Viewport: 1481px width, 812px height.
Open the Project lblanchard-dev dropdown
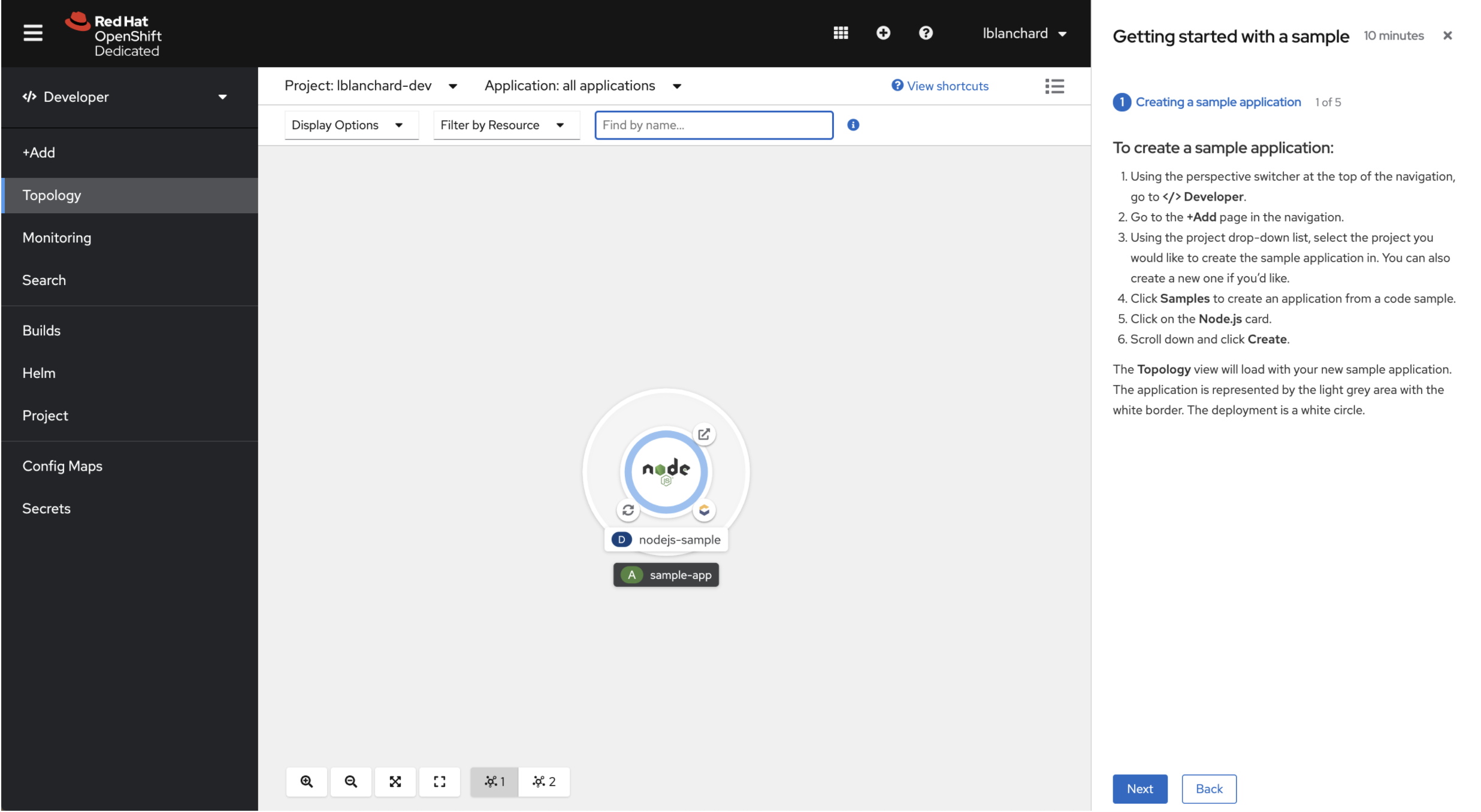[371, 86]
